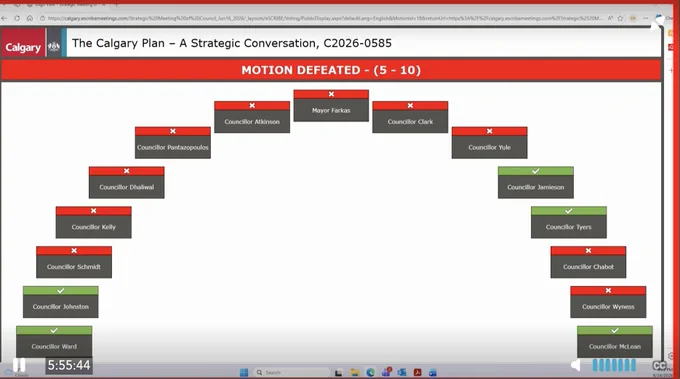
Task: Select Mayor Farkas name label
Action: [331, 110]
